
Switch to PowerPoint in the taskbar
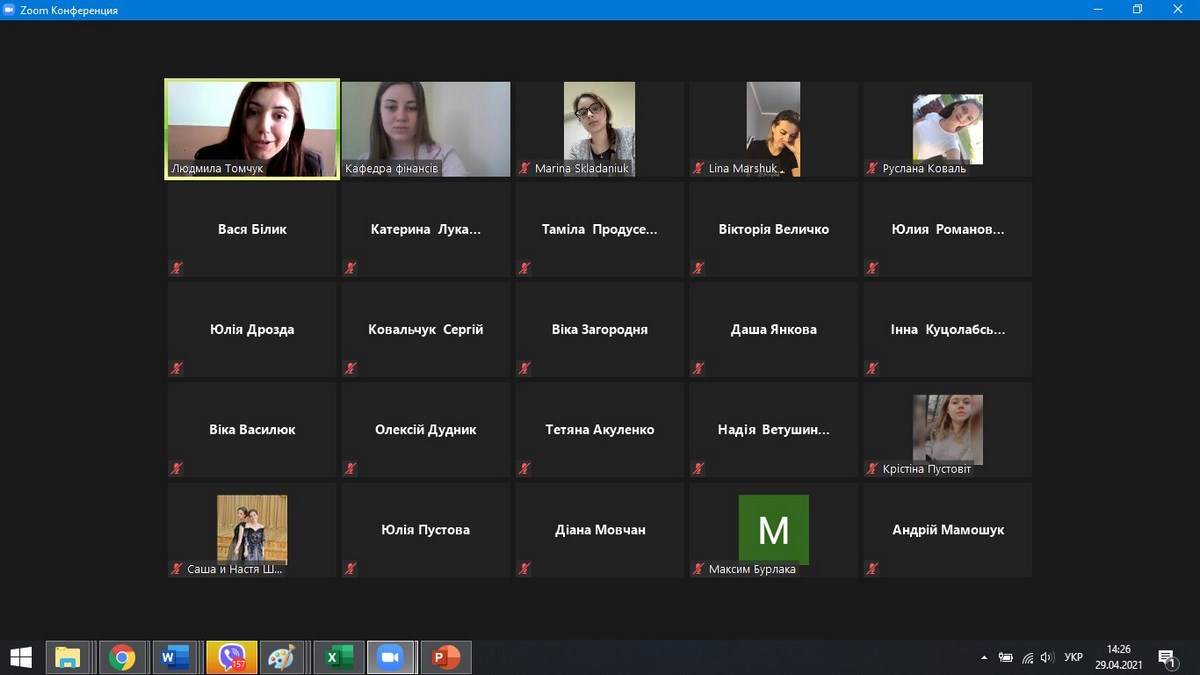445,657
